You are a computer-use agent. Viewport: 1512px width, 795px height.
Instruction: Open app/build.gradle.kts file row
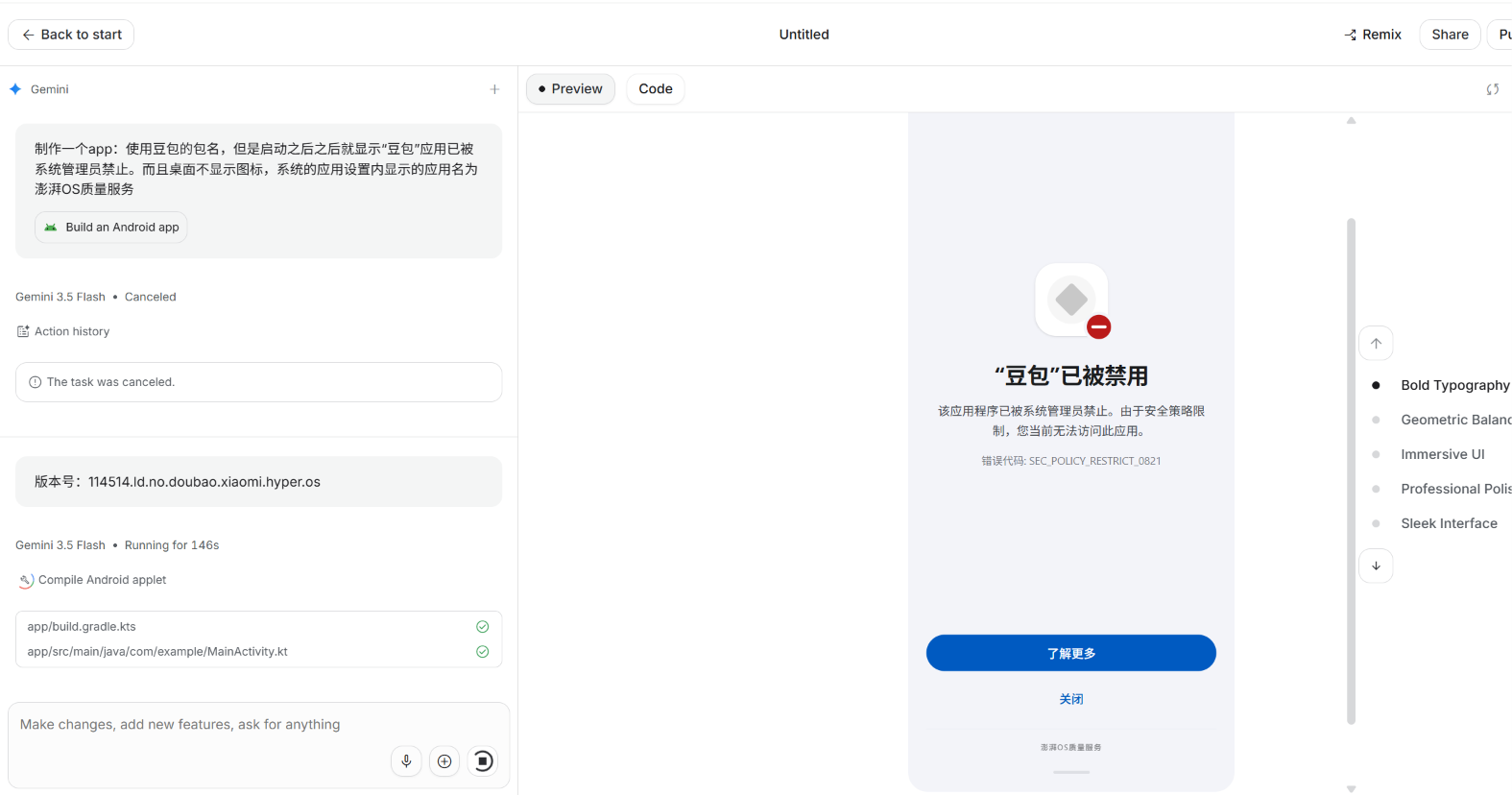pyautogui.click(x=259, y=627)
